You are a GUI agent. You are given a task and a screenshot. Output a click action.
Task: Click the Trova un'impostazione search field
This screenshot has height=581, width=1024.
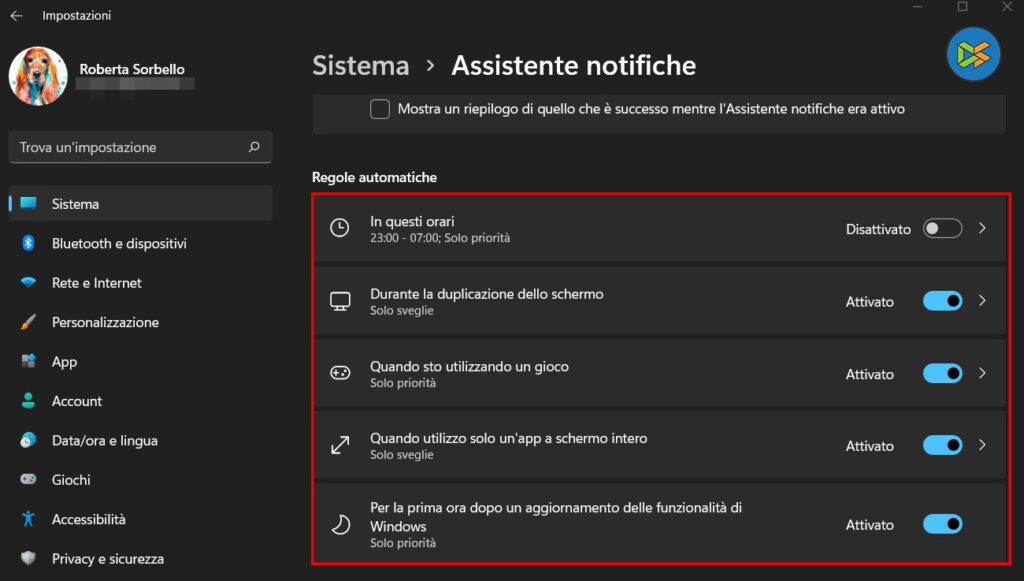point(140,147)
